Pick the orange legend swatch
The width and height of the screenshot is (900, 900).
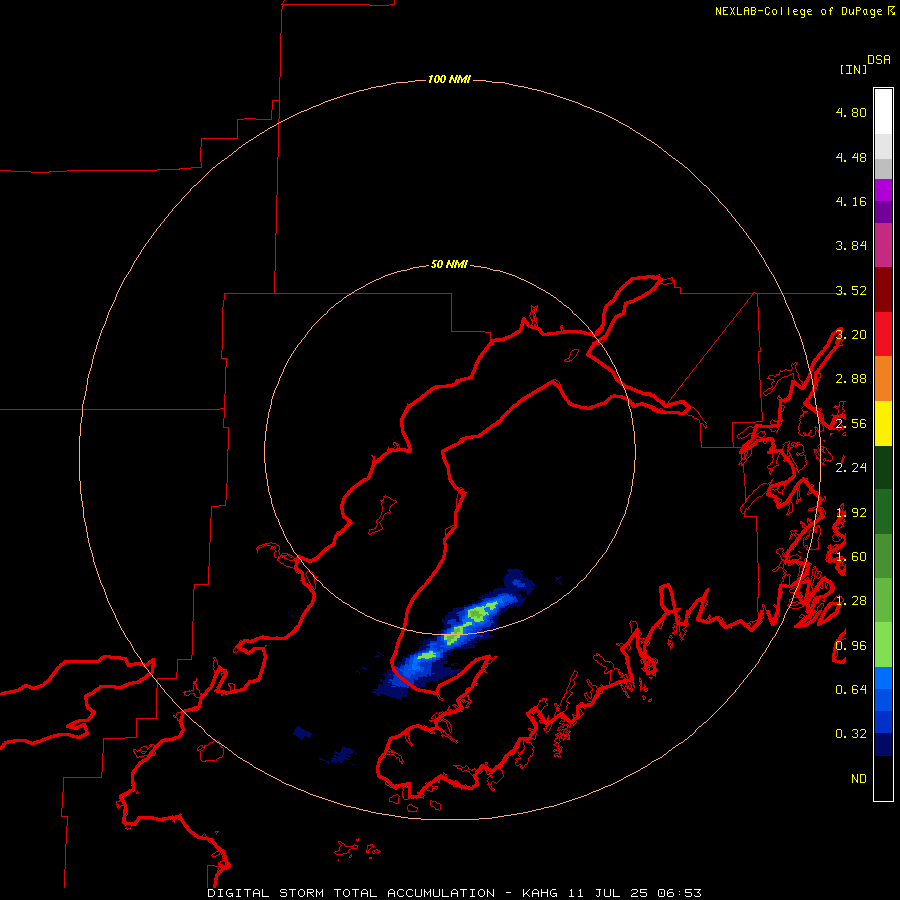click(x=883, y=379)
